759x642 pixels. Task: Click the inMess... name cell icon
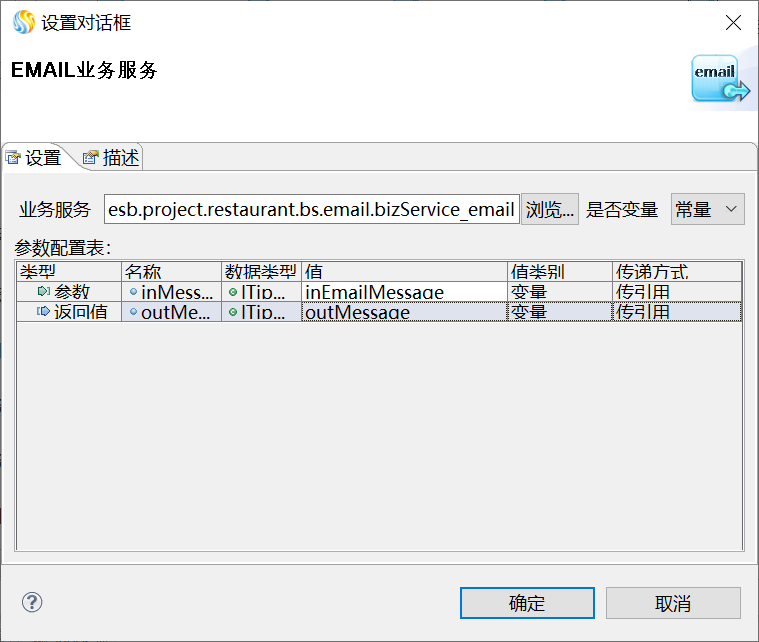[133, 292]
